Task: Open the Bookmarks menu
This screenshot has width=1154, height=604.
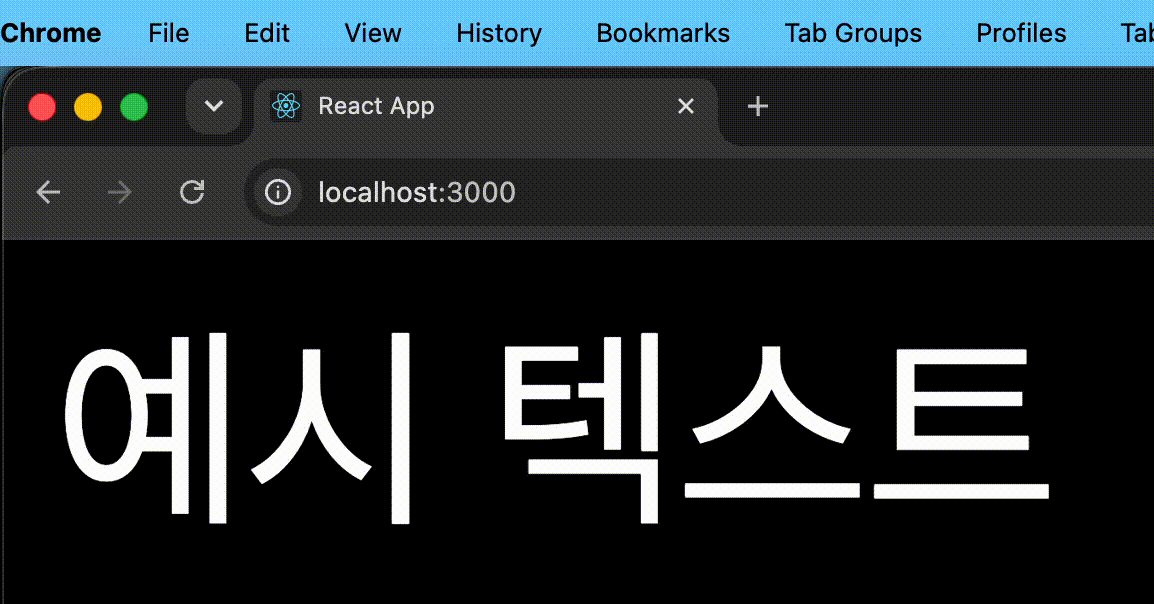Action: click(662, 33)
